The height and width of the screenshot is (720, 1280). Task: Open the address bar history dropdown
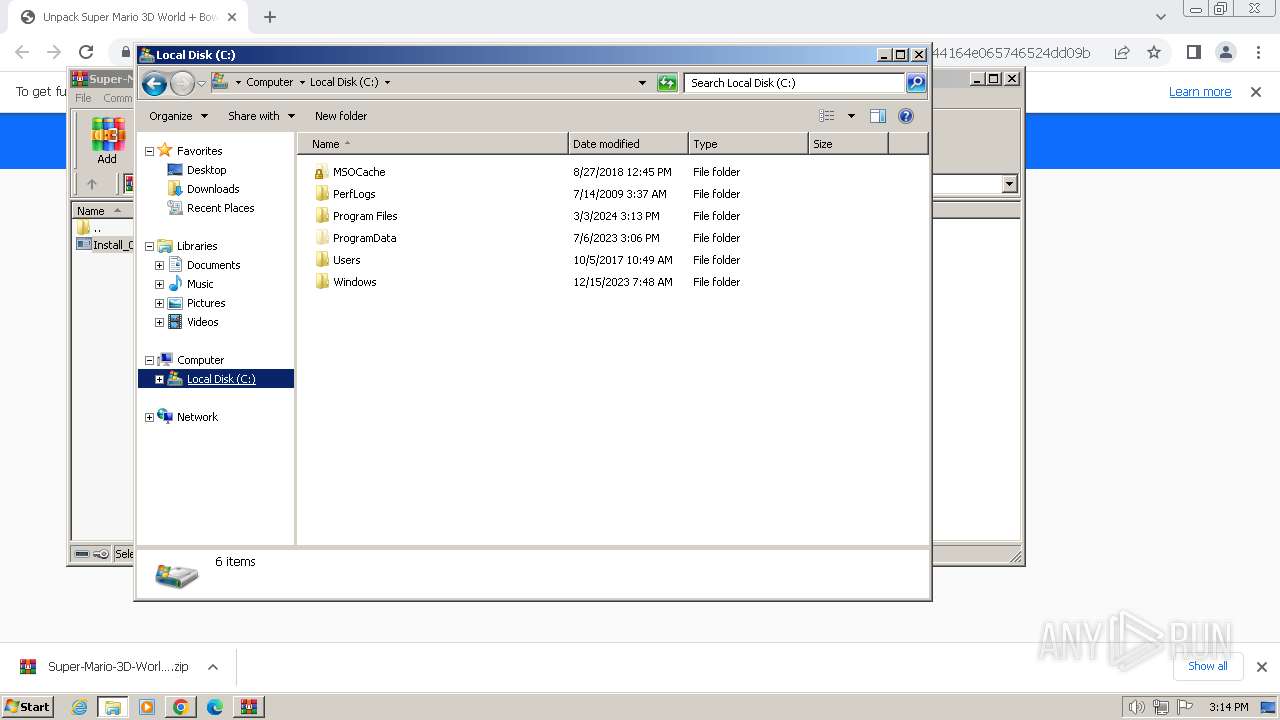tap(642, 83)
